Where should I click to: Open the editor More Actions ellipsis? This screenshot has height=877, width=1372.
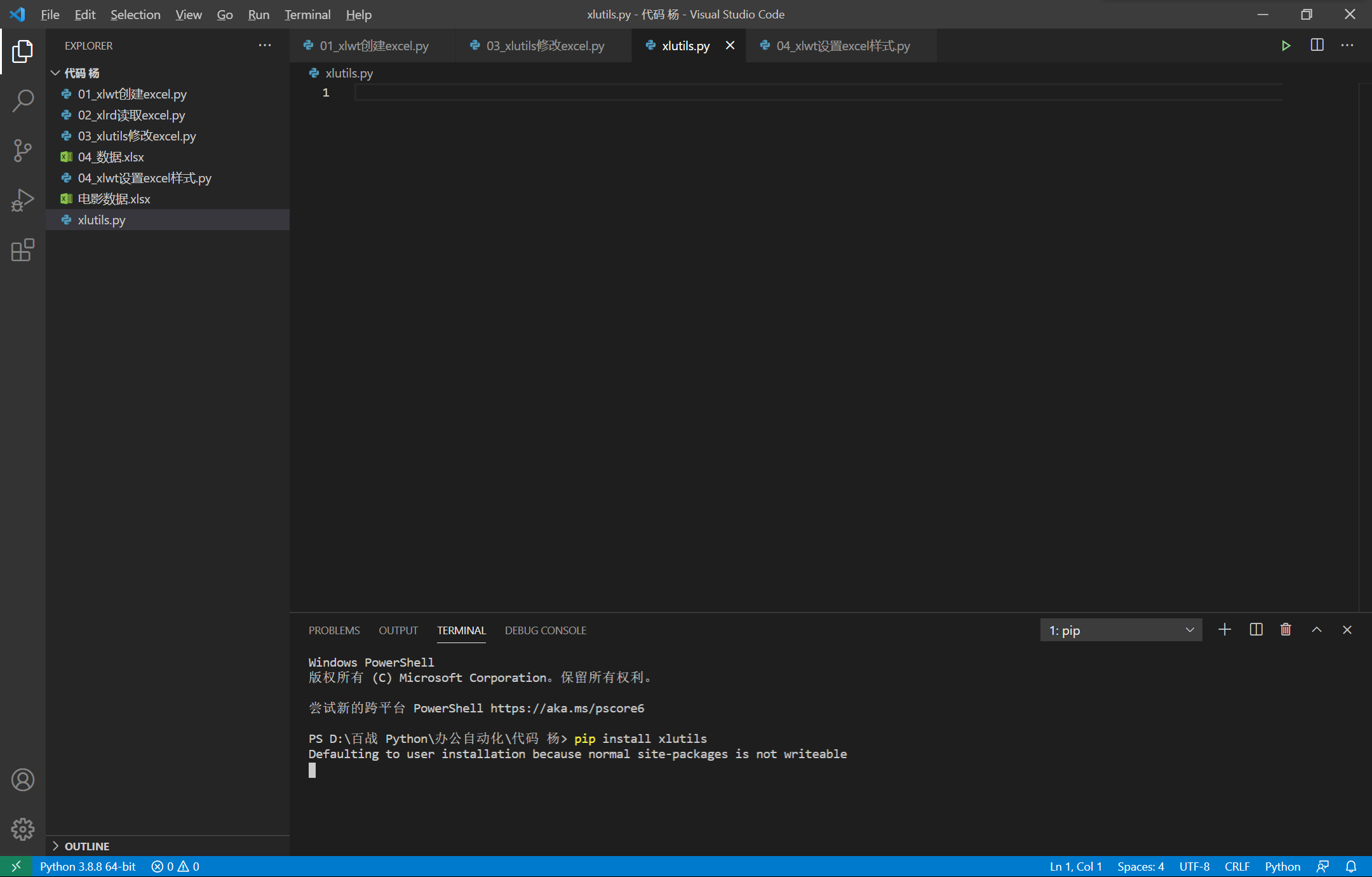(x=1347, y=45)
